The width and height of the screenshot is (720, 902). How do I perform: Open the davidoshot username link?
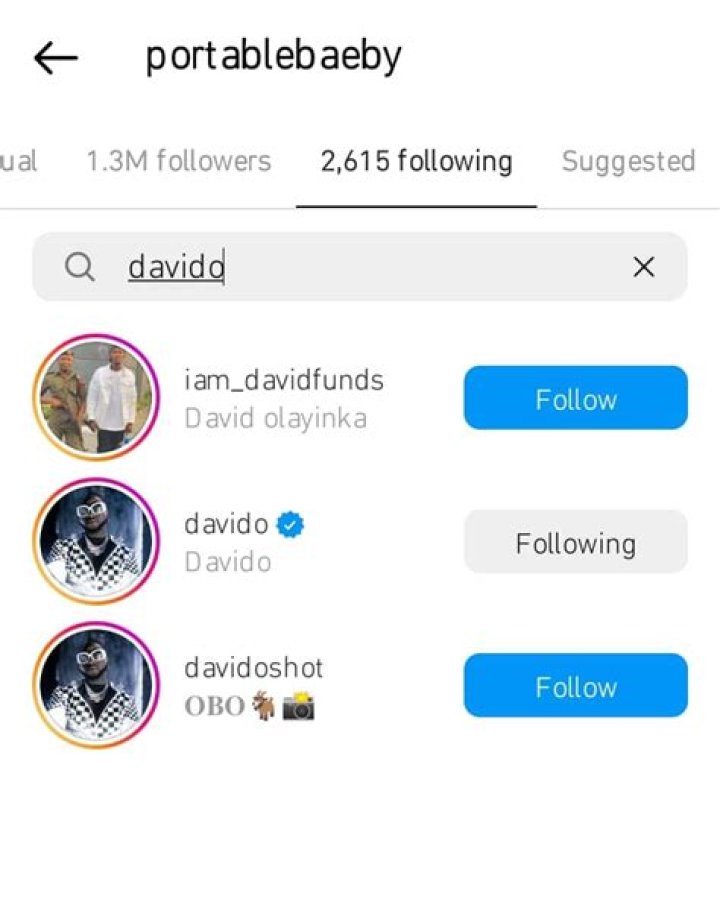point(254,668)
